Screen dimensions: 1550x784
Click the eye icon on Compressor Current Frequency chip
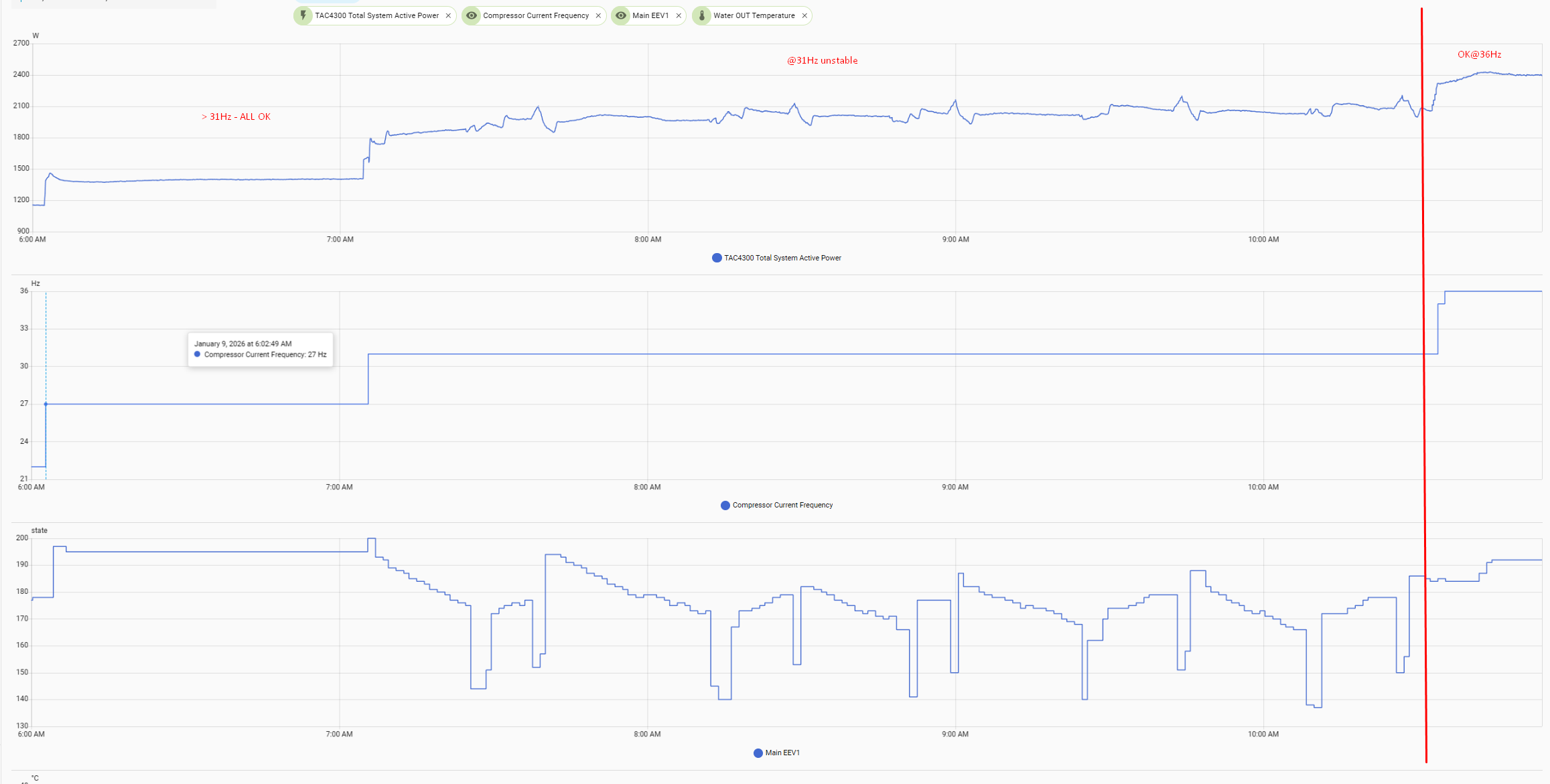(x=472, y=15)
